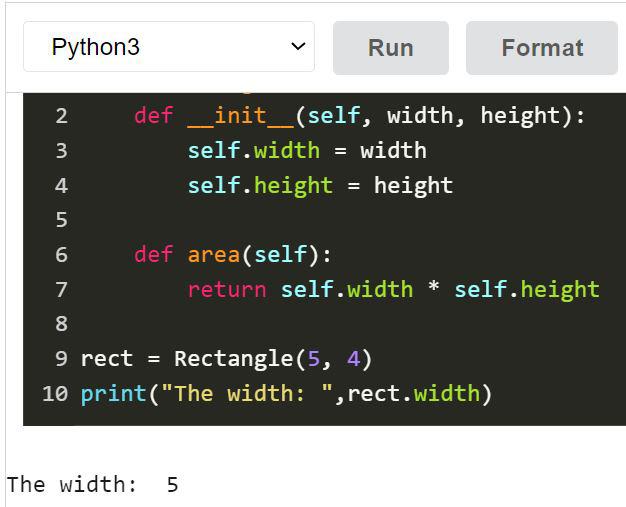Select line number 3 in the gutter

(x=62, y=151)
